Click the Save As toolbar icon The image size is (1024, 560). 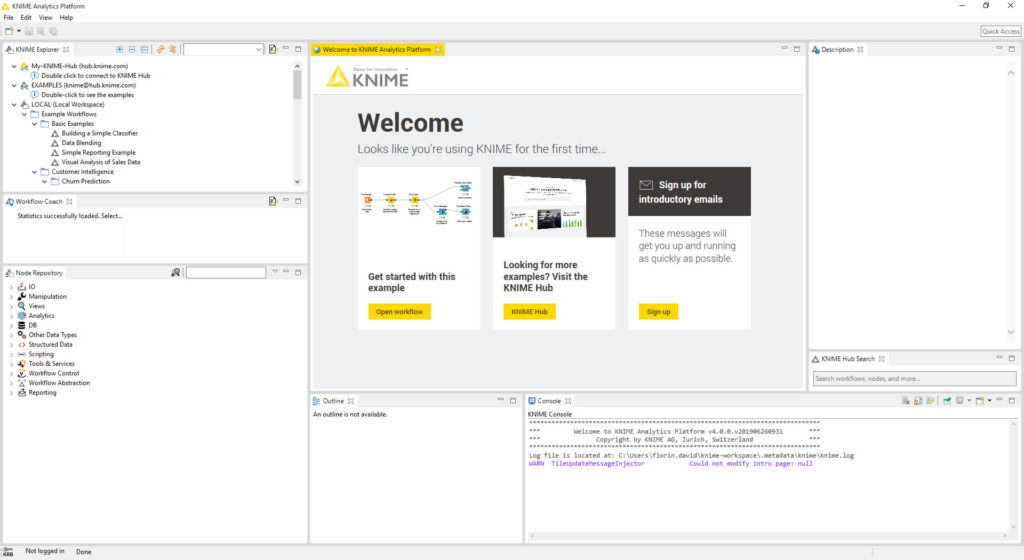pyautogui.click(x=41, y=31)
